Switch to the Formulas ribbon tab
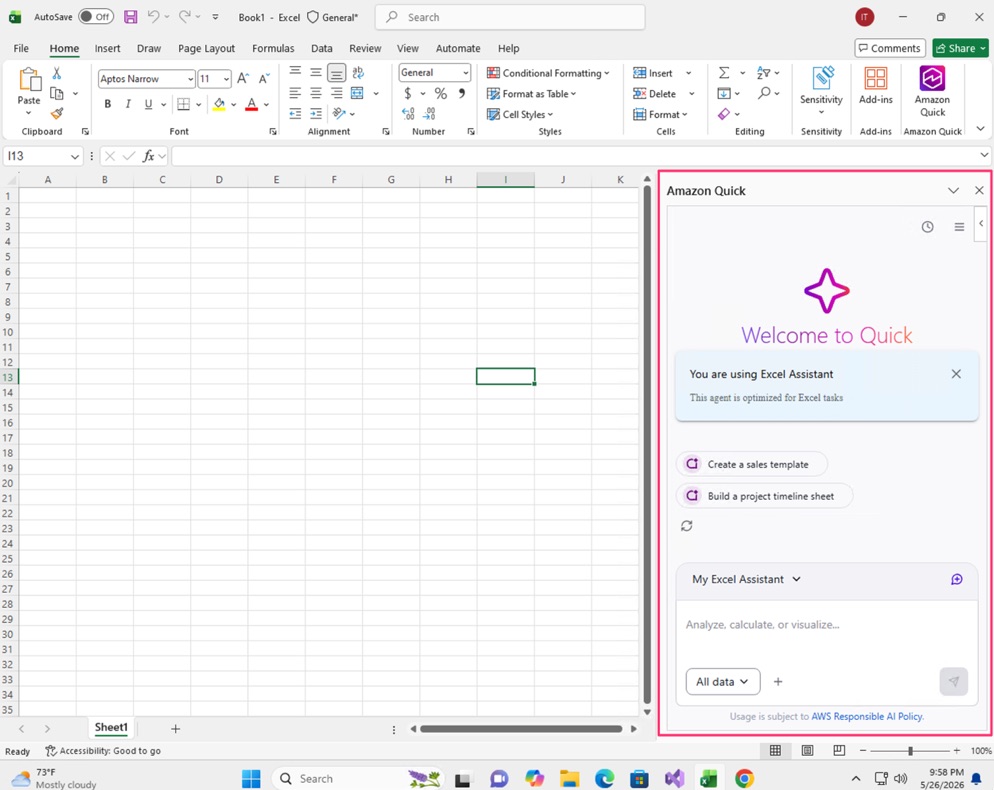This screenshot has width=994, height=790. coord(273,48)
